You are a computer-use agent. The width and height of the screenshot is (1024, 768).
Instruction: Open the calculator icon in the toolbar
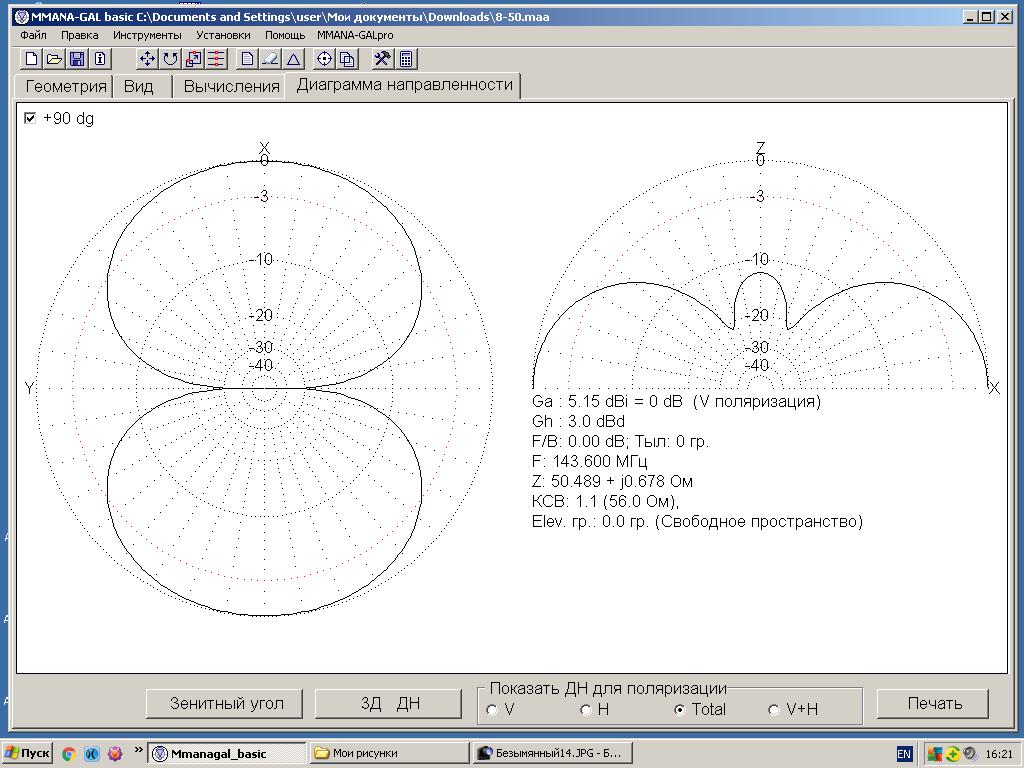[406, 59]
